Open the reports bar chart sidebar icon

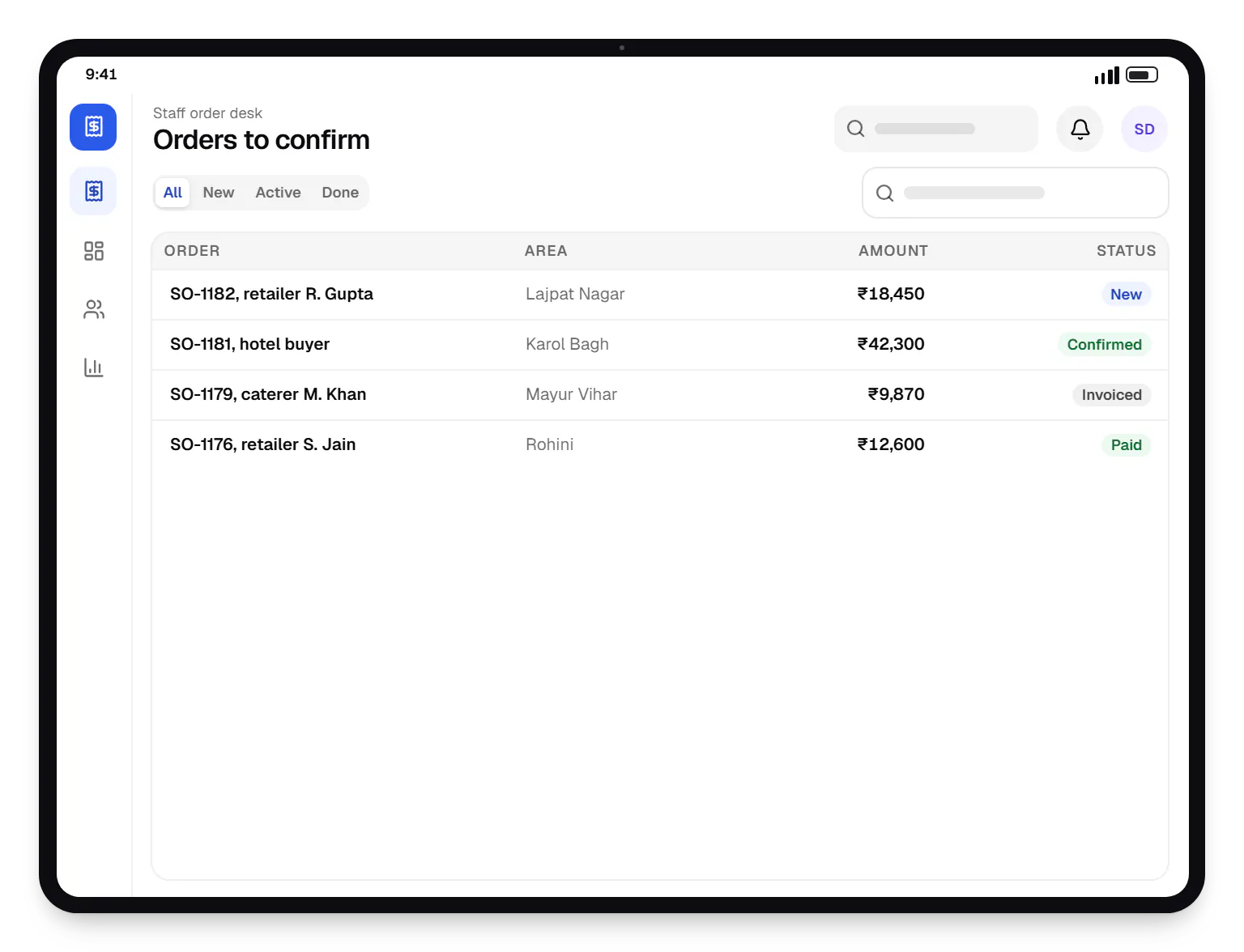click(94, 368)
